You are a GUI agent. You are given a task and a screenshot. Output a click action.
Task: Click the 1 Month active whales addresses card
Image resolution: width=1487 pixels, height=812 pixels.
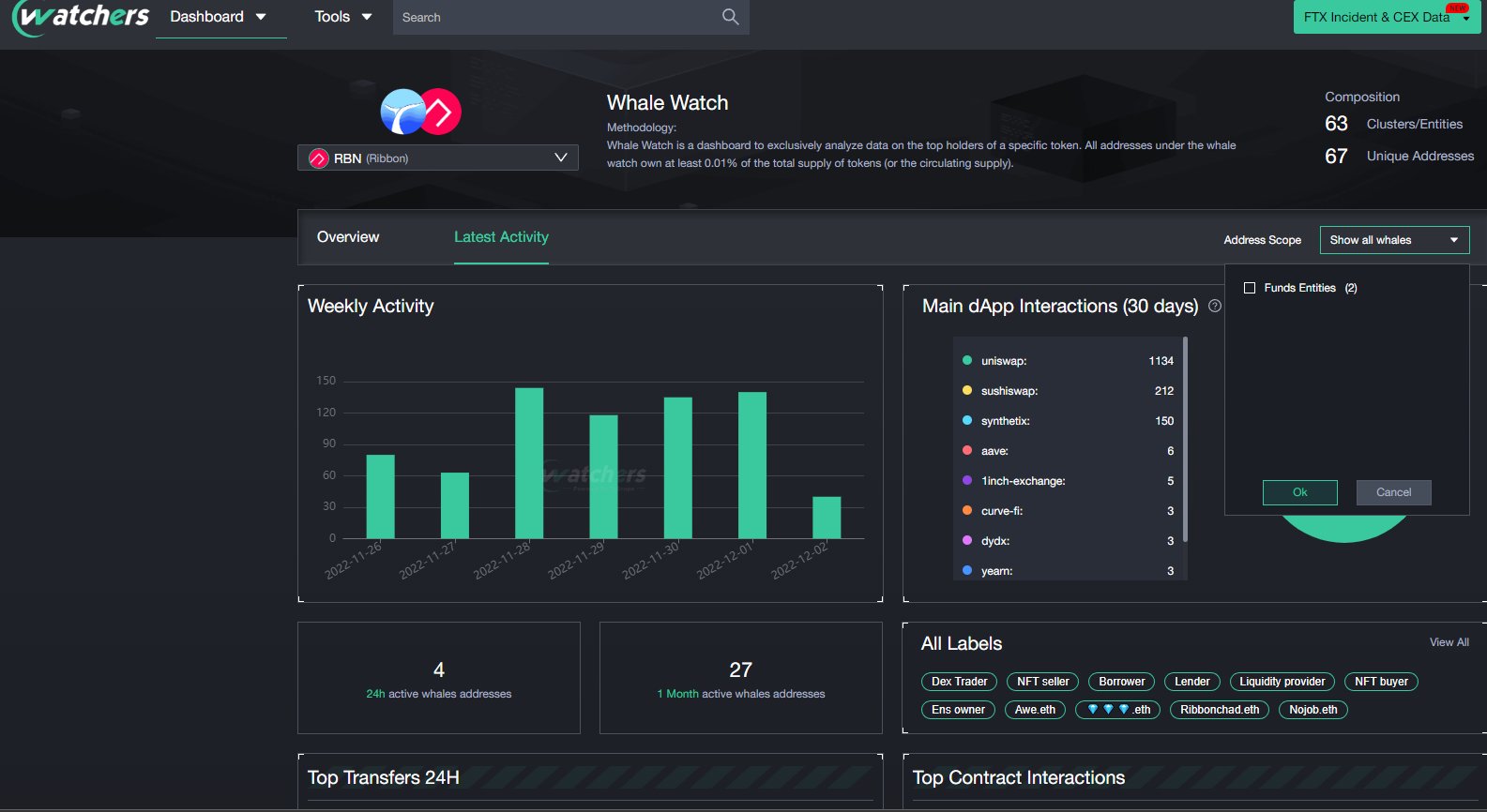coord(741,678)
